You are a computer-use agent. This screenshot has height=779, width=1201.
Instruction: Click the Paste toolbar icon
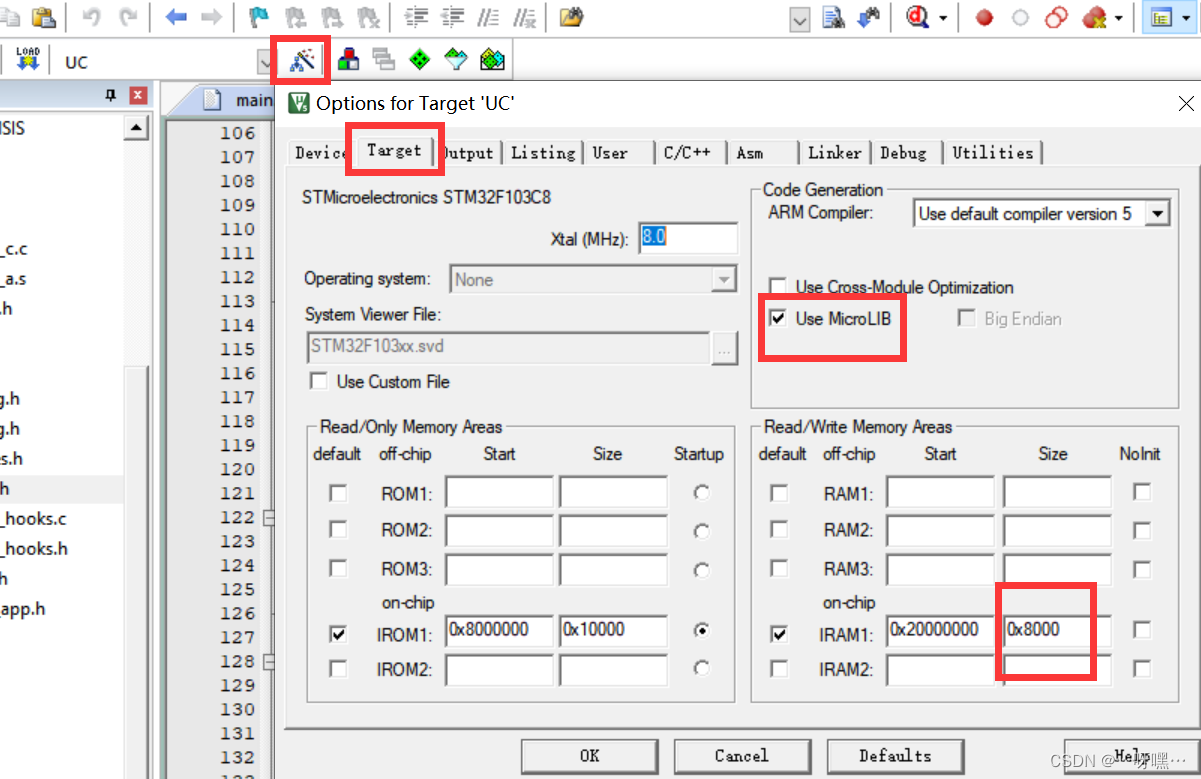pyautogui.click(x=44, y=17)
